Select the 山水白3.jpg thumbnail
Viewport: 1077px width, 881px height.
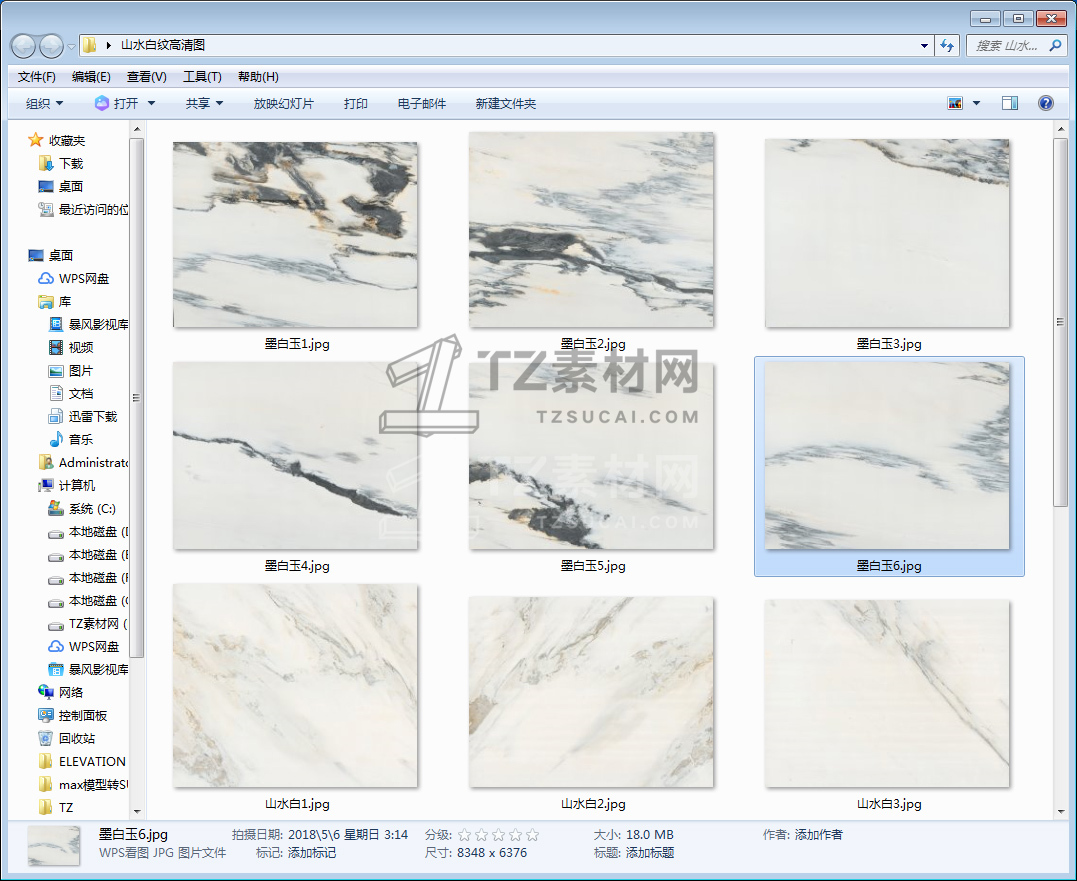[x=887, y=694]
